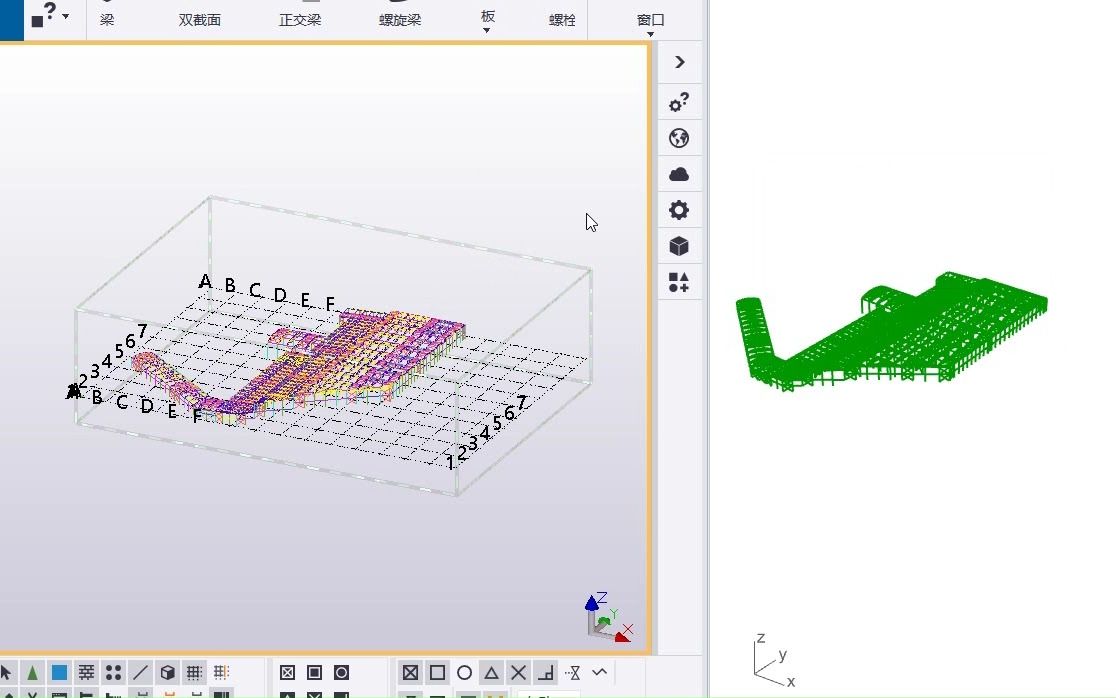Activate the select all objects arrow switch
1116x698 pixels.
(8, 673)
